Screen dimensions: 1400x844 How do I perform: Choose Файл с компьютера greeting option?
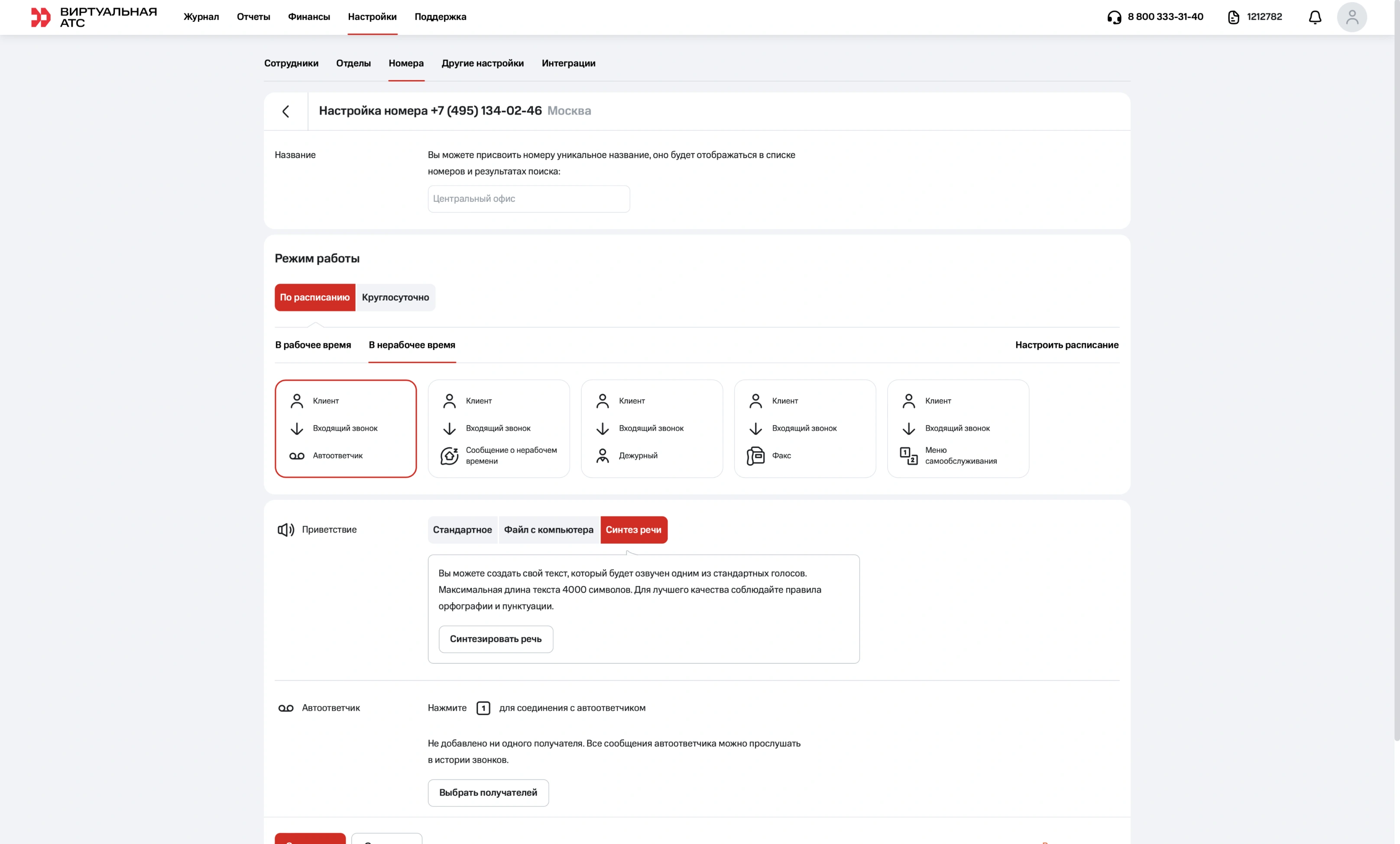click(548, 530)
